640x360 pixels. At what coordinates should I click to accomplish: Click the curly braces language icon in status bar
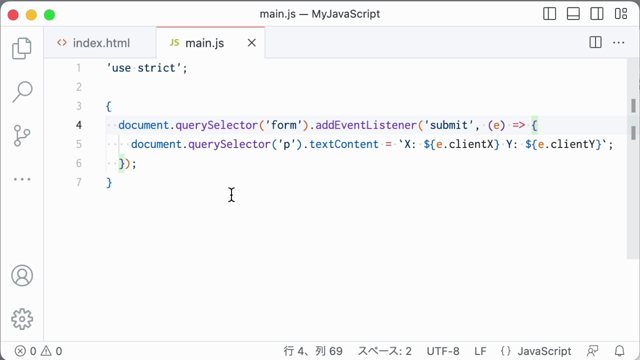[506, 351]
